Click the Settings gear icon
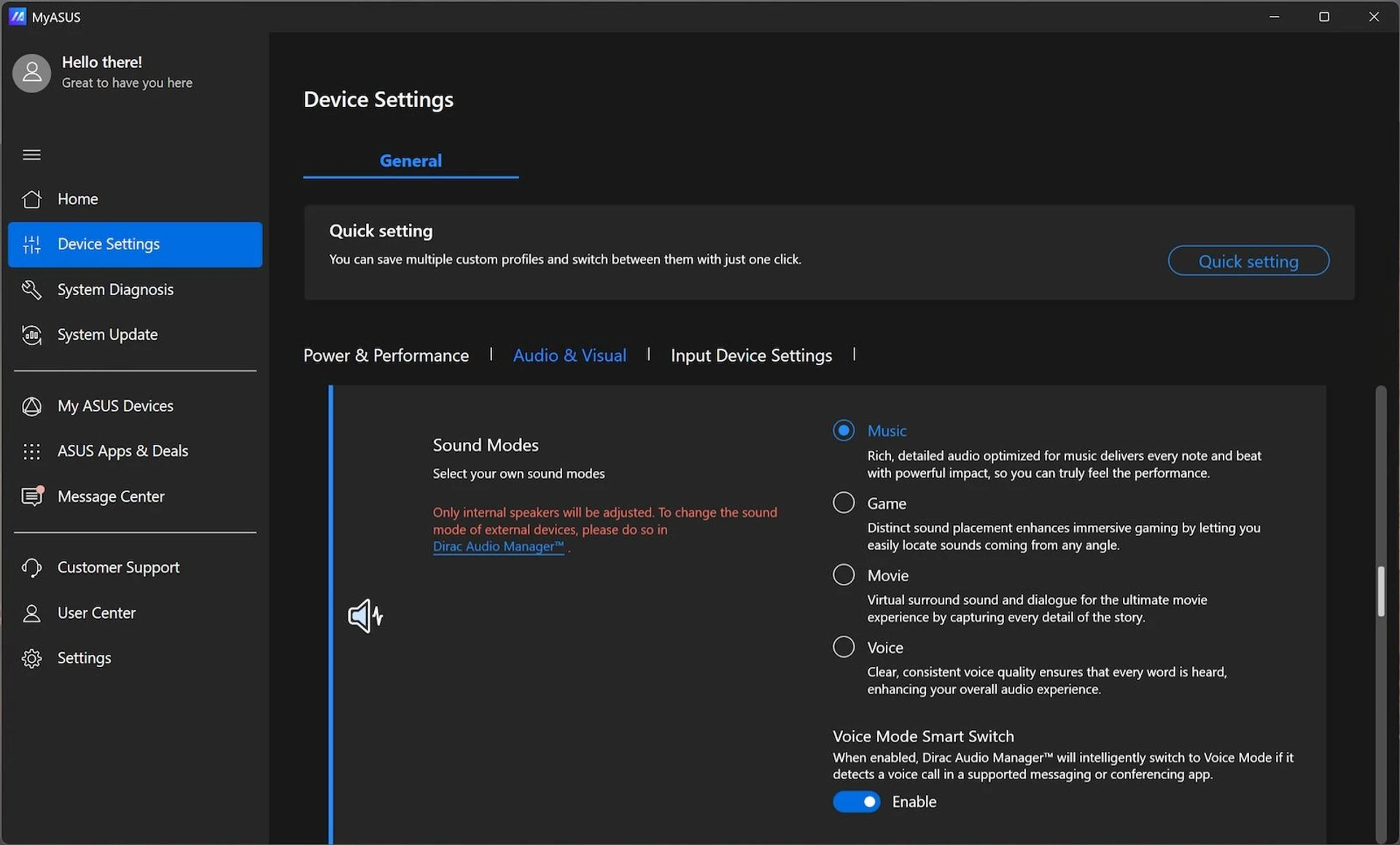1400x845 pixels. click(31, 658)
